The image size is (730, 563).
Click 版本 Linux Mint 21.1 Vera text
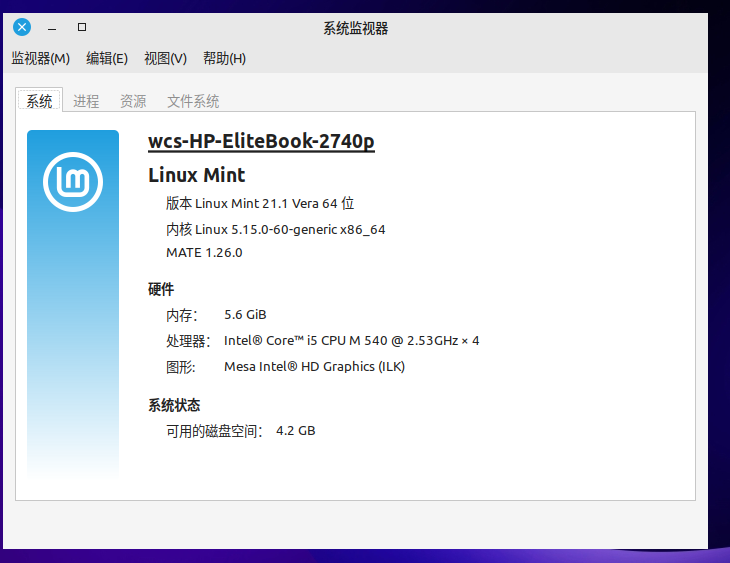260,203
